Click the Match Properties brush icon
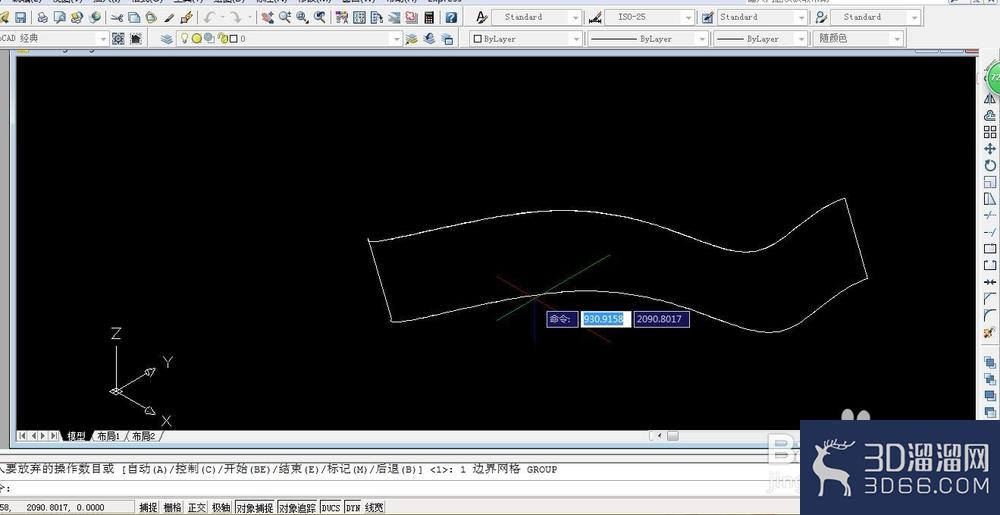This screenshot has width=1000, height=515. click(x=187, y=17)
